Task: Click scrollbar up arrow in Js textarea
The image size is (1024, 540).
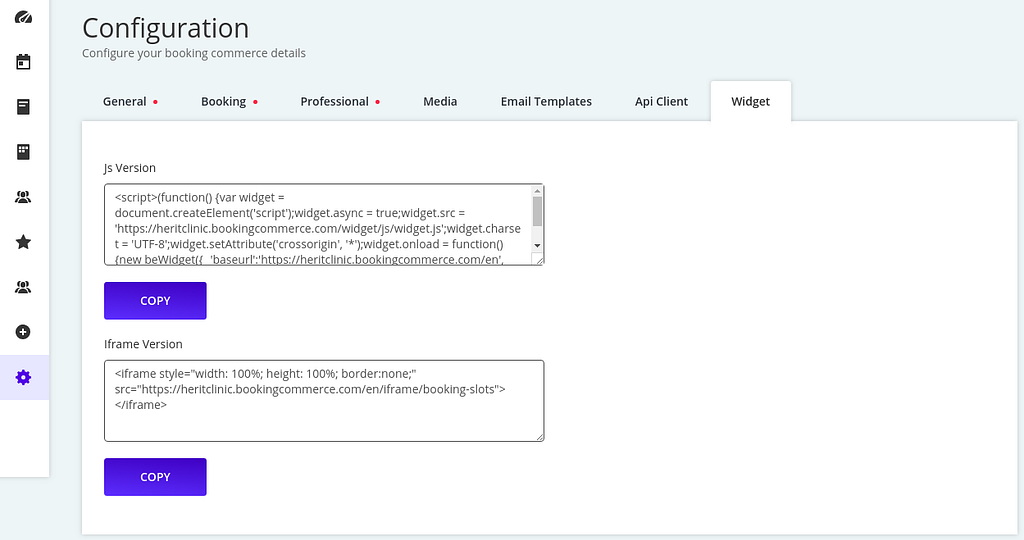Action: (x=537, y=191)
